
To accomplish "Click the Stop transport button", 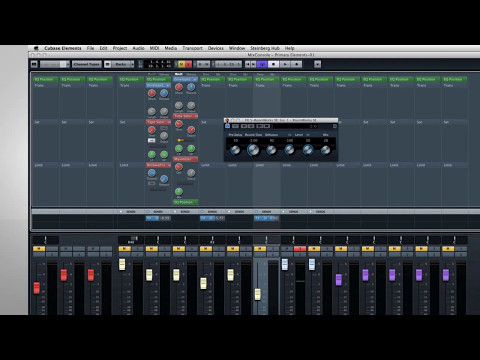I will [x=273, y=64].
